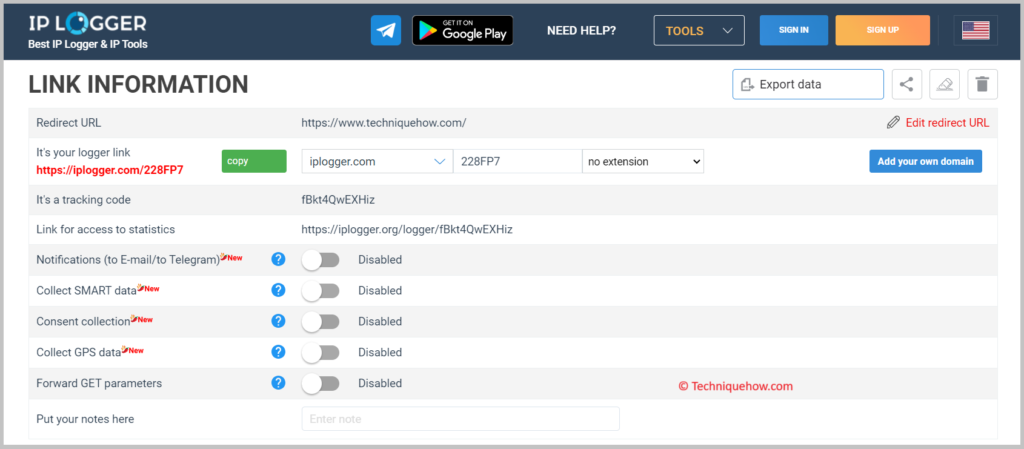Image resolution: width=1024 pixels, height=449 pixels.
Task: Click the tracking code fBkt4QwEXHiz
Action: click(338, 200)
